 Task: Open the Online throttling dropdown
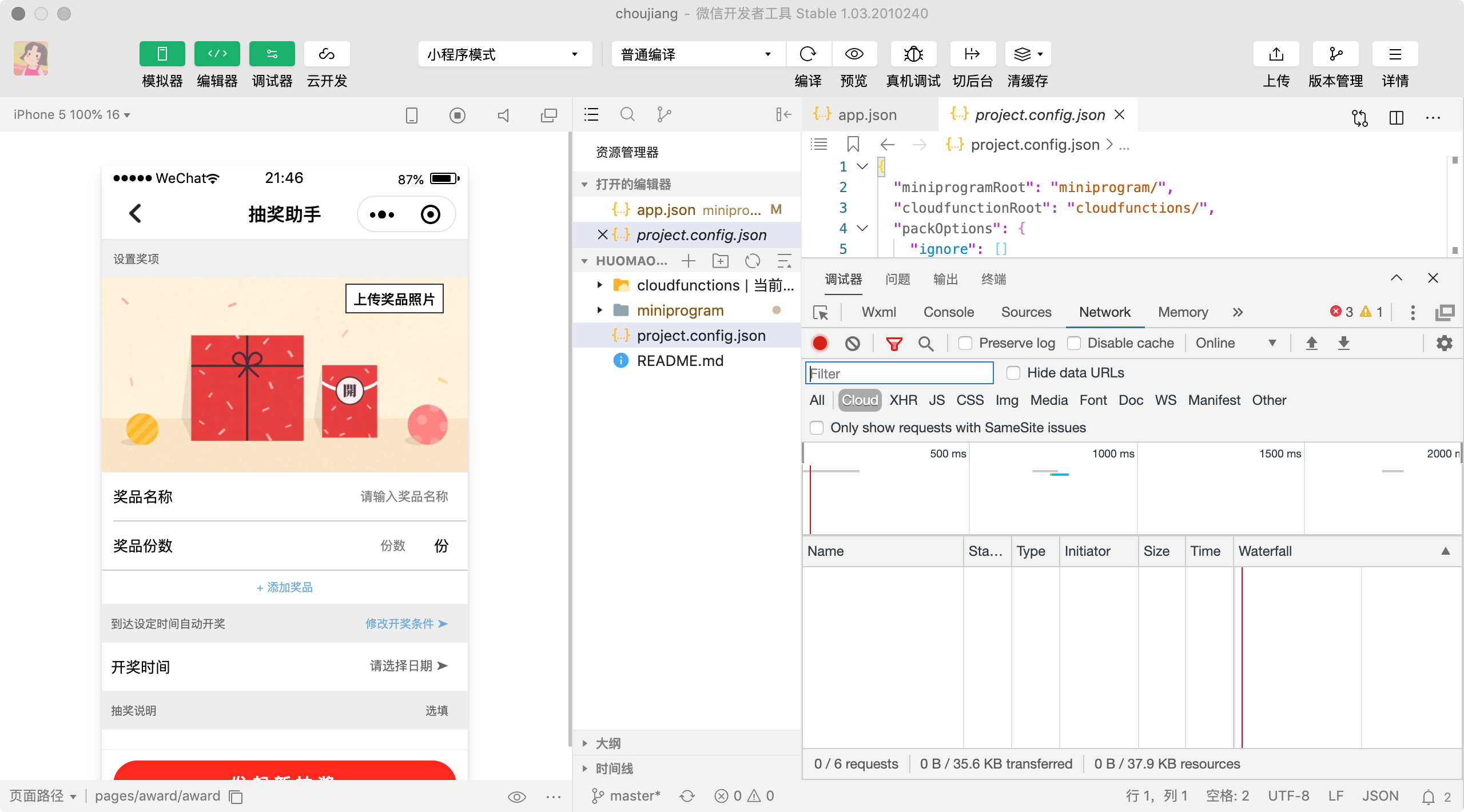(1235, 343)
